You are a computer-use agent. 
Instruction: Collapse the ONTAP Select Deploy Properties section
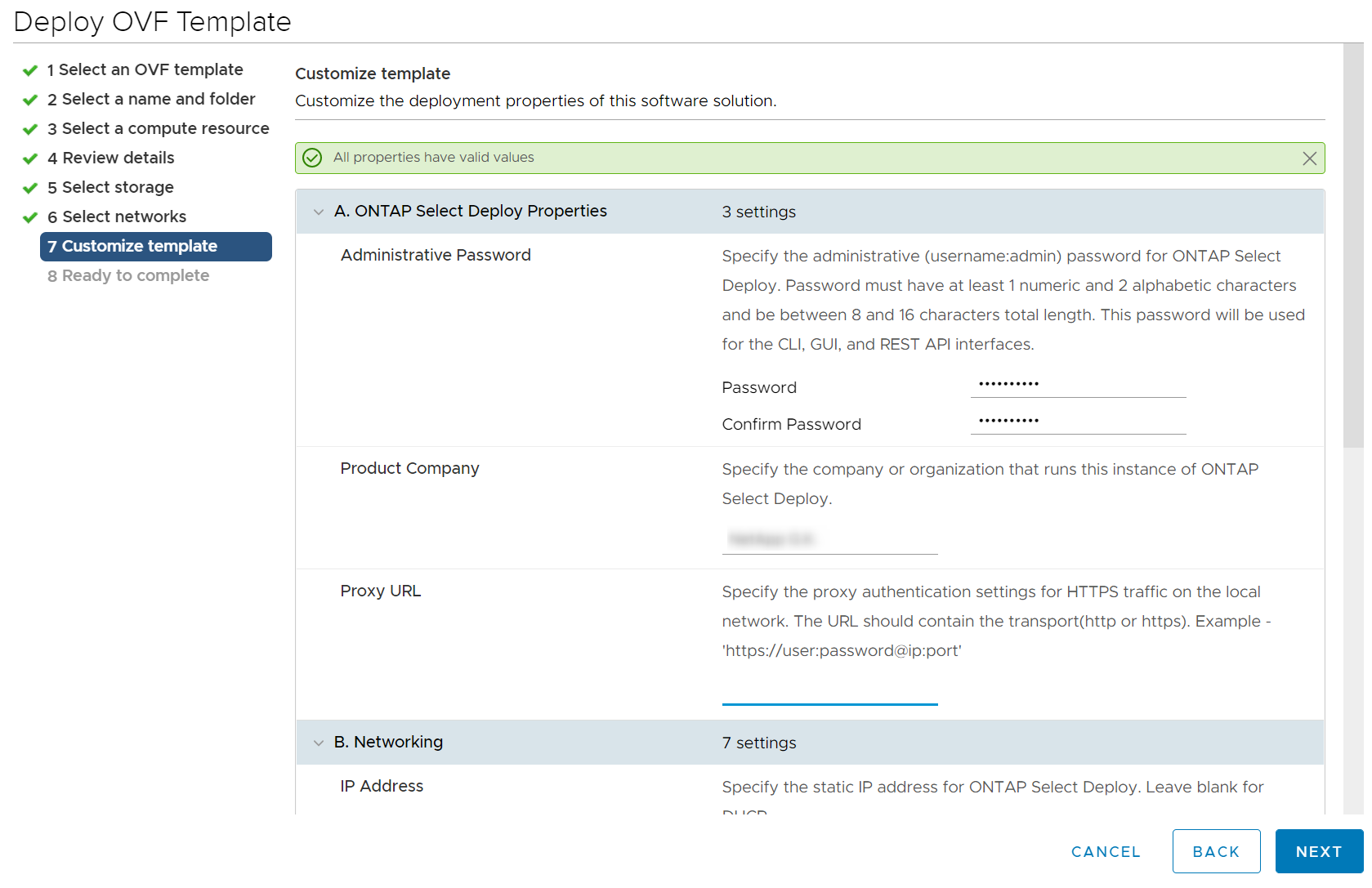318,211
